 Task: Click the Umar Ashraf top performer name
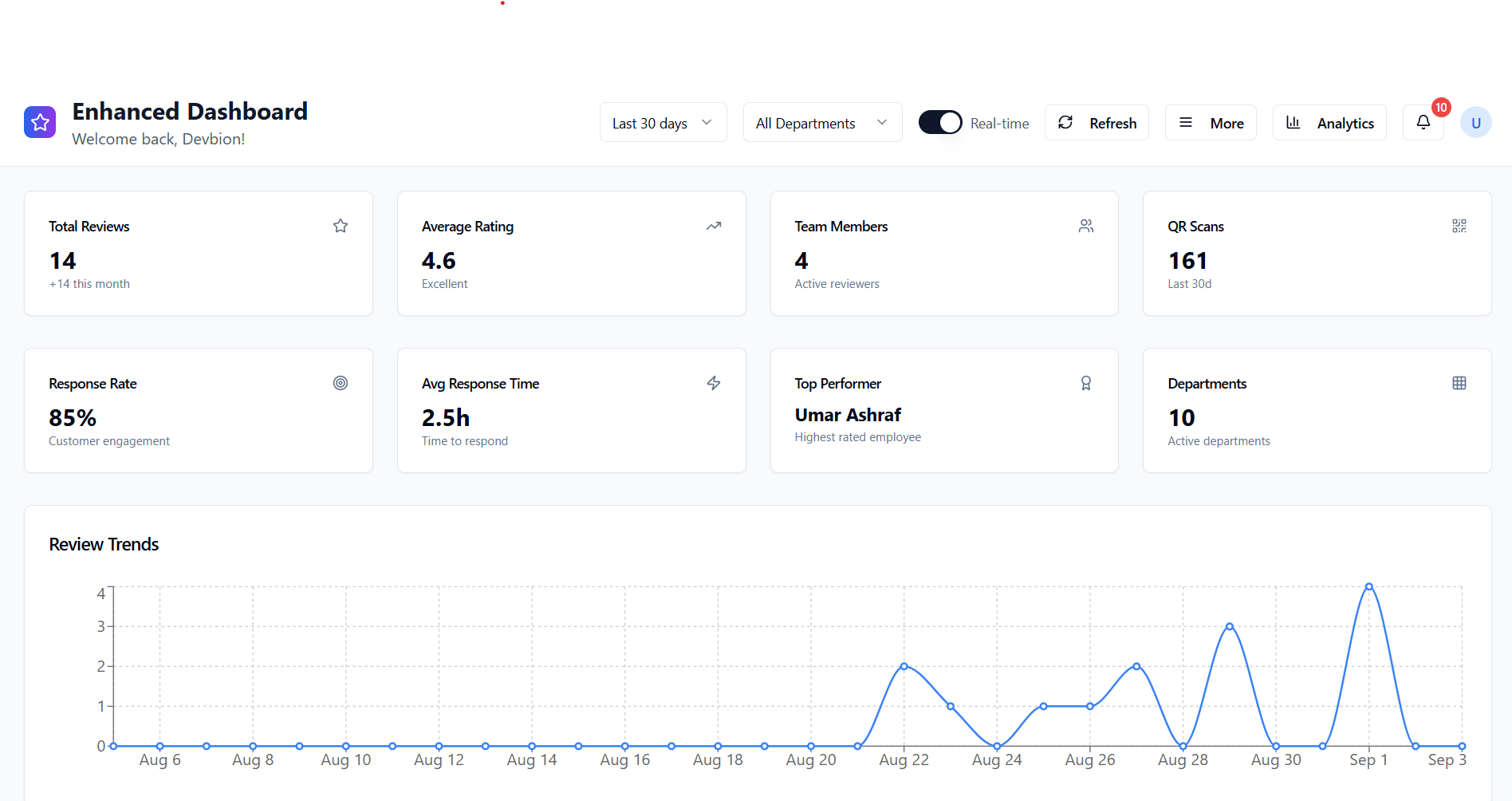click(x=848, y=415)
